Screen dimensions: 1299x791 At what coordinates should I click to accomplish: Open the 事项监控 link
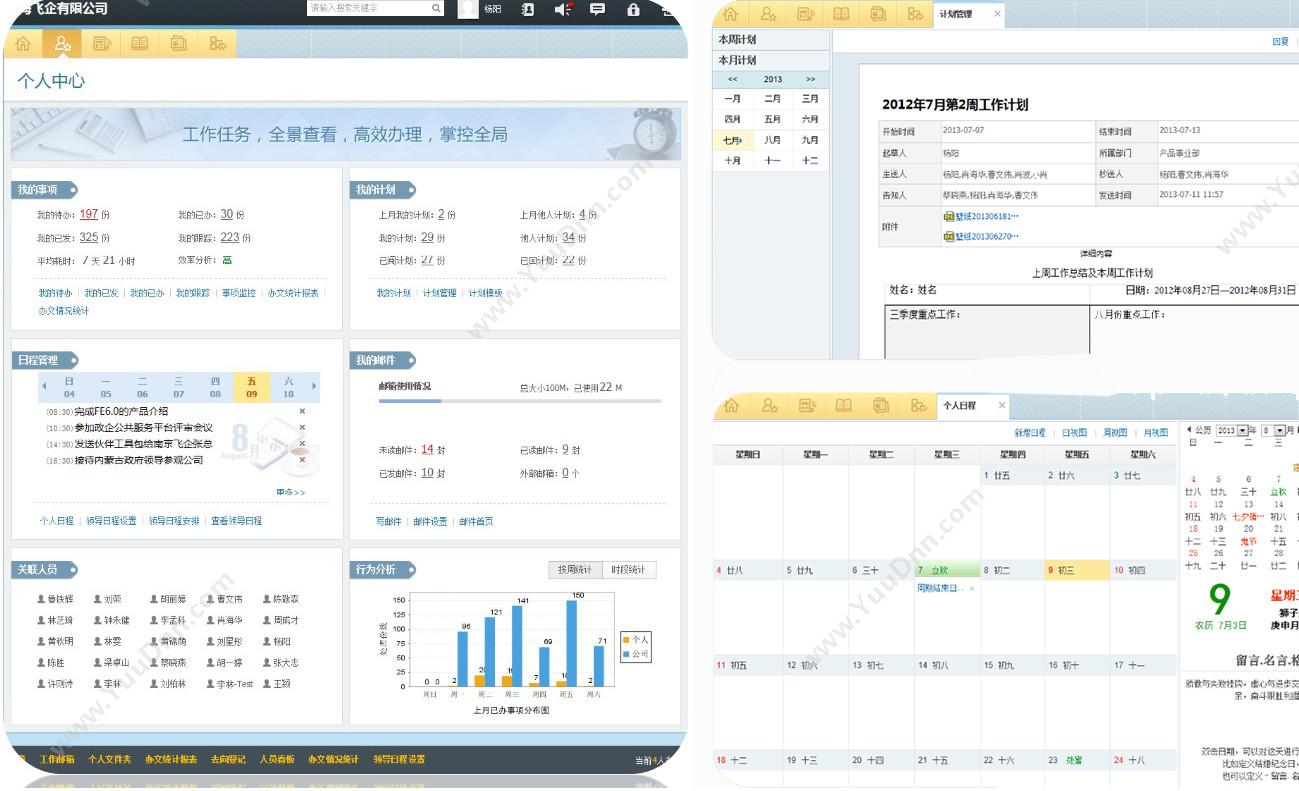coord(238,293)
